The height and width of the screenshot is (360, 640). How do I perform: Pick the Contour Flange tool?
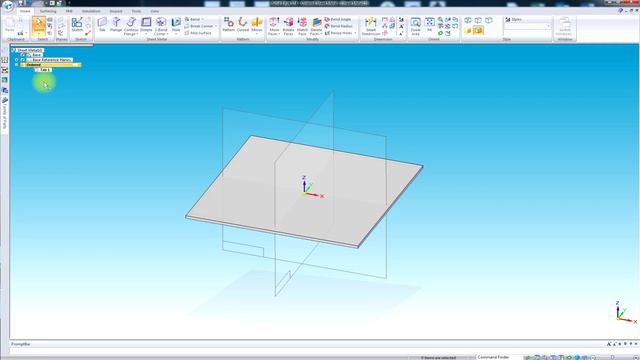coord(131,25)
